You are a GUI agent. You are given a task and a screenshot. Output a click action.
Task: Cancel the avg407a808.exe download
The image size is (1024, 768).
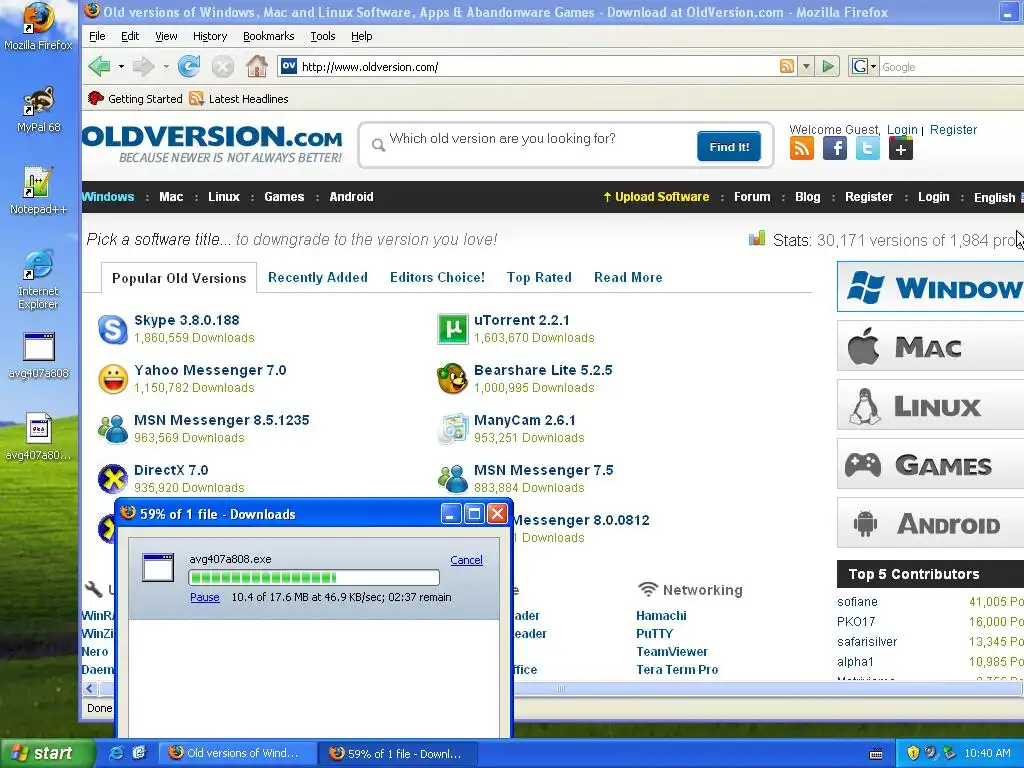[x=466, y=560]
